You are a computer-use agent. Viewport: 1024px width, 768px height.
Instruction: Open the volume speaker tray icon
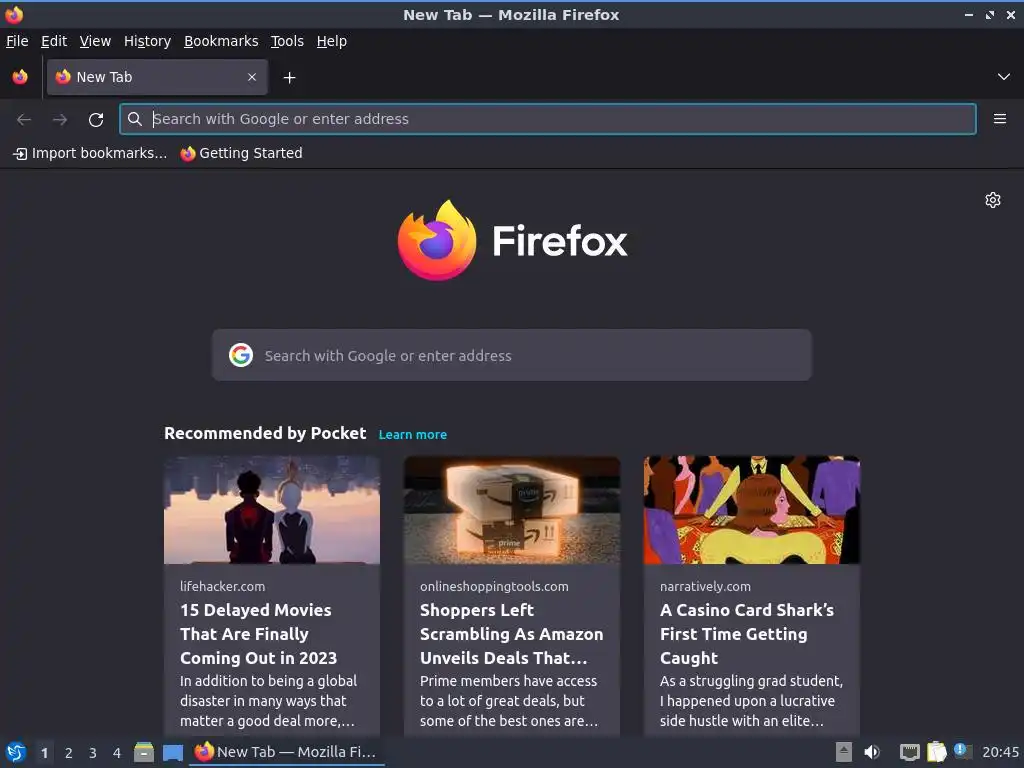point(872,752)
